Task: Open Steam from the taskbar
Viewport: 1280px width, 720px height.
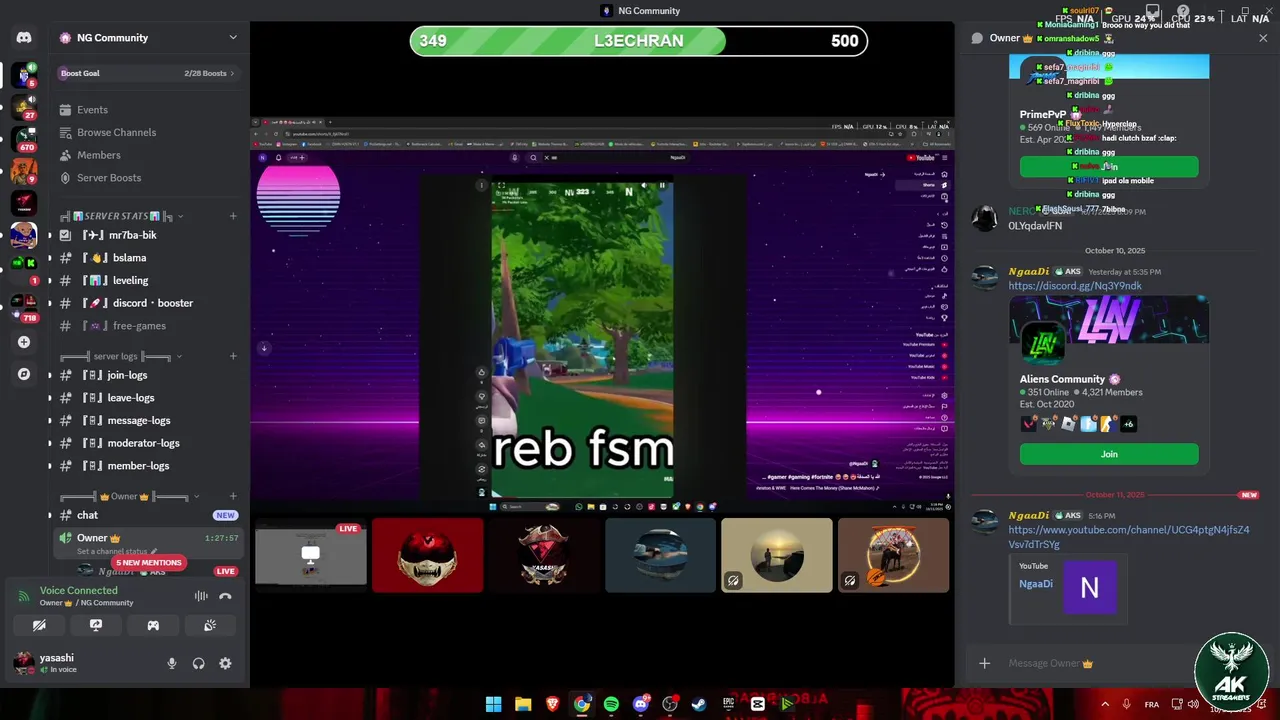Action: (699, 704)
